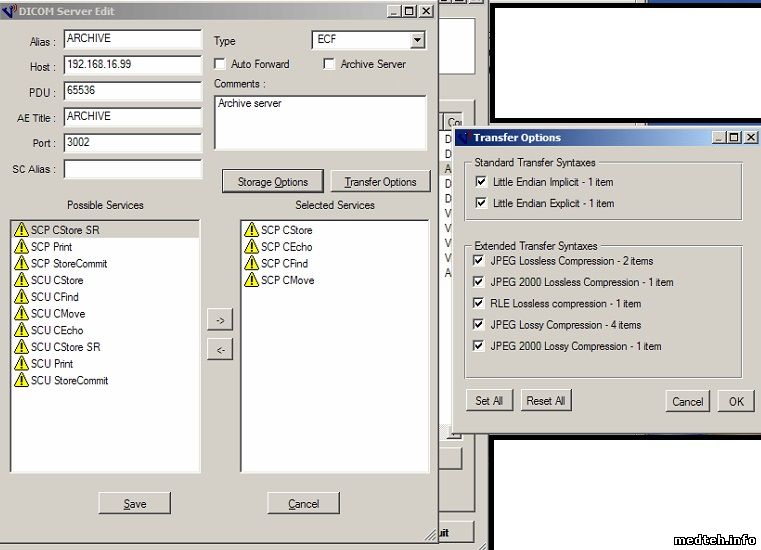Screen dimensions: 761x550
Task: Click the remove-service left arrow button
Action: point(221,349)
